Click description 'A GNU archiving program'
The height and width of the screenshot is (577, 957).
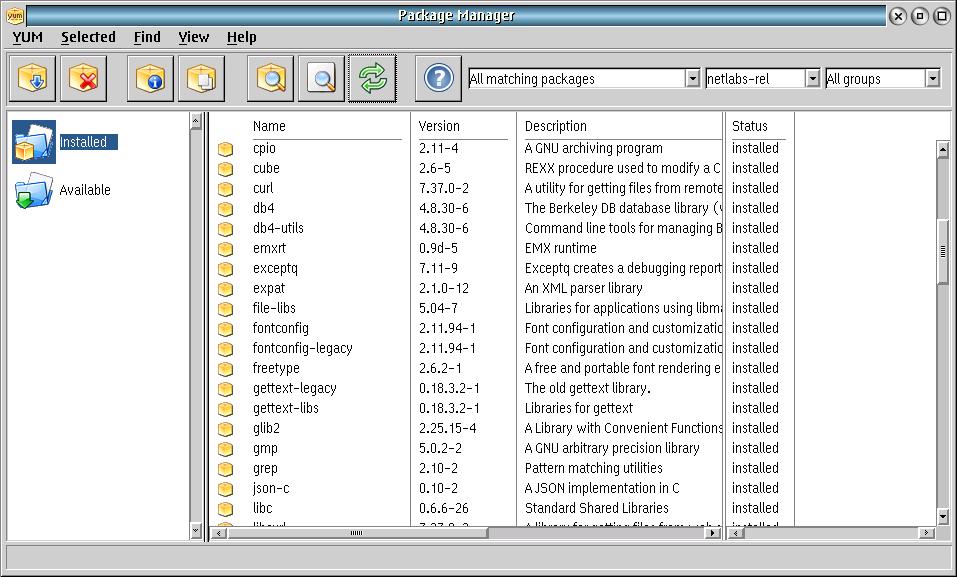(x=593, y=148)
